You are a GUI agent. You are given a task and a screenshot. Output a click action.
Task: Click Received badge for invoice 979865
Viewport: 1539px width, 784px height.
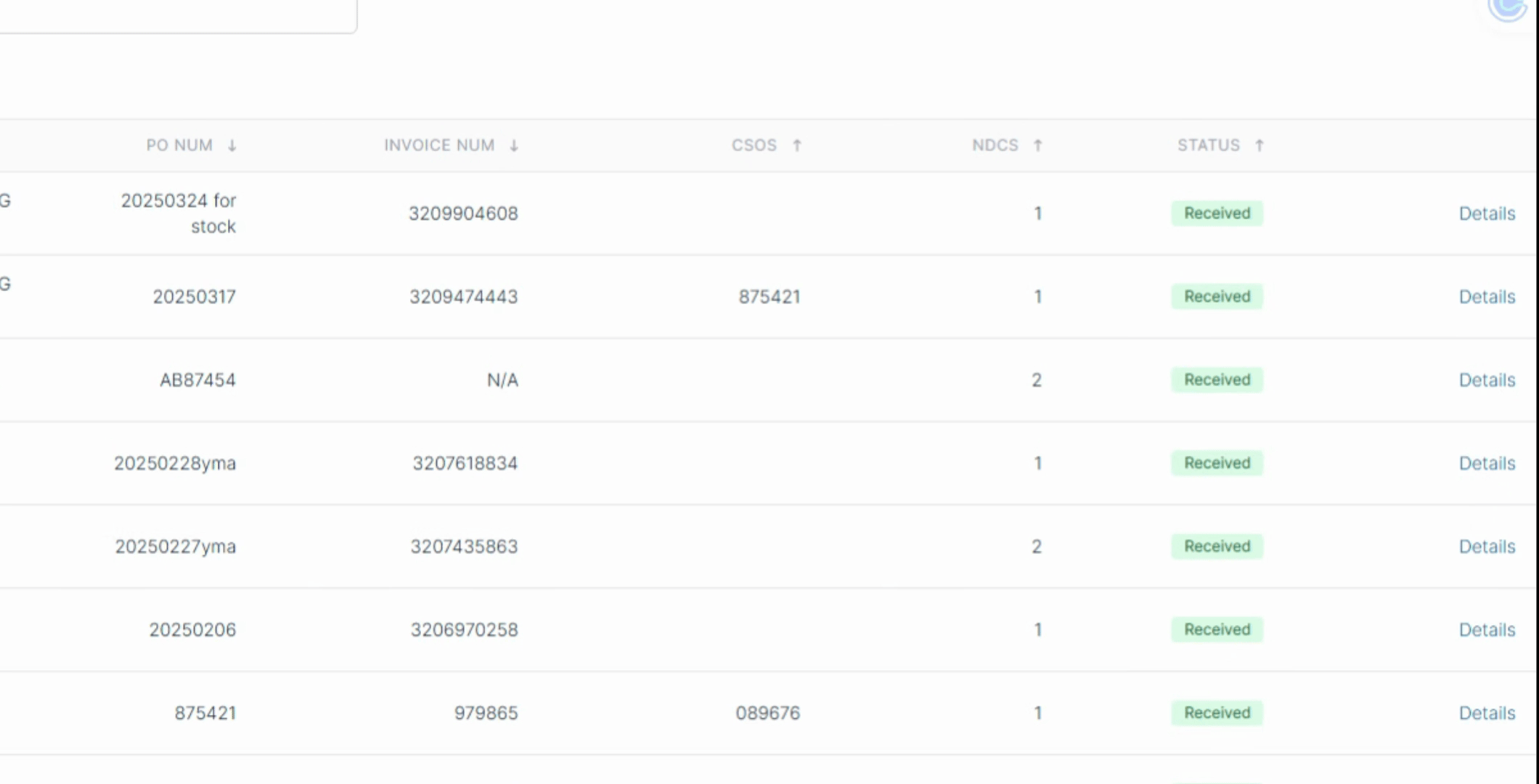click(x=1217, y=714)
